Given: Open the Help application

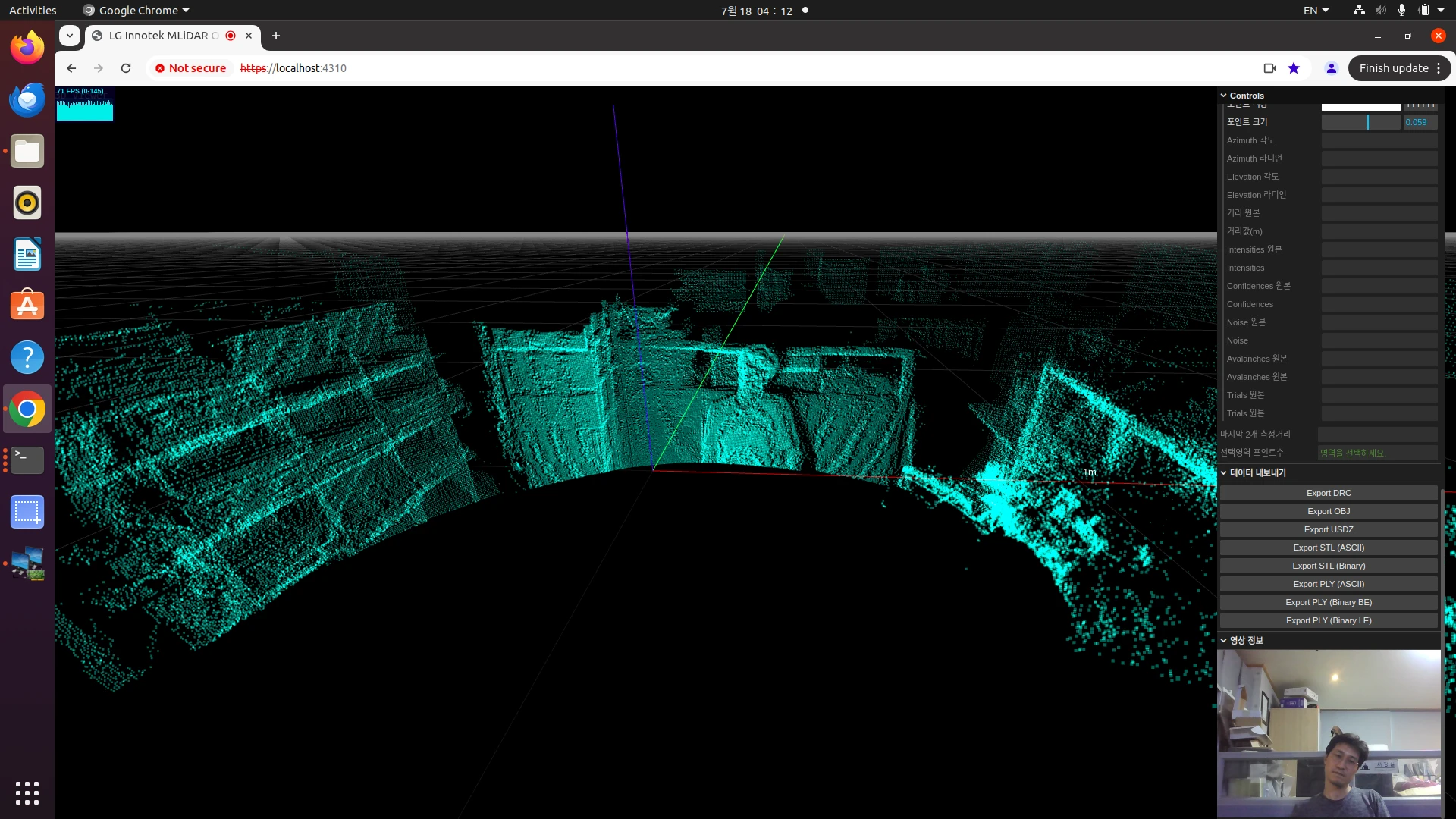Looking at the screenshot, I should pos(27,357).
